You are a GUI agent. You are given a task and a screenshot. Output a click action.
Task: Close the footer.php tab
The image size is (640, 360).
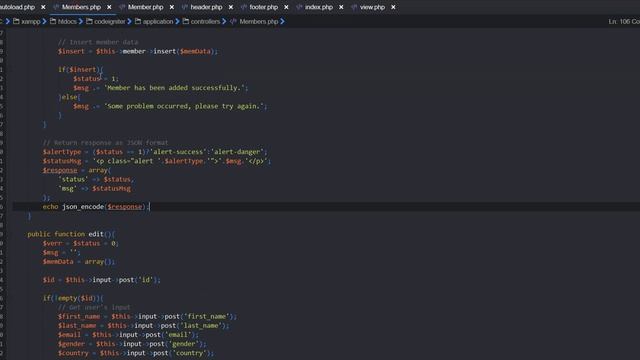click(286, 7)
